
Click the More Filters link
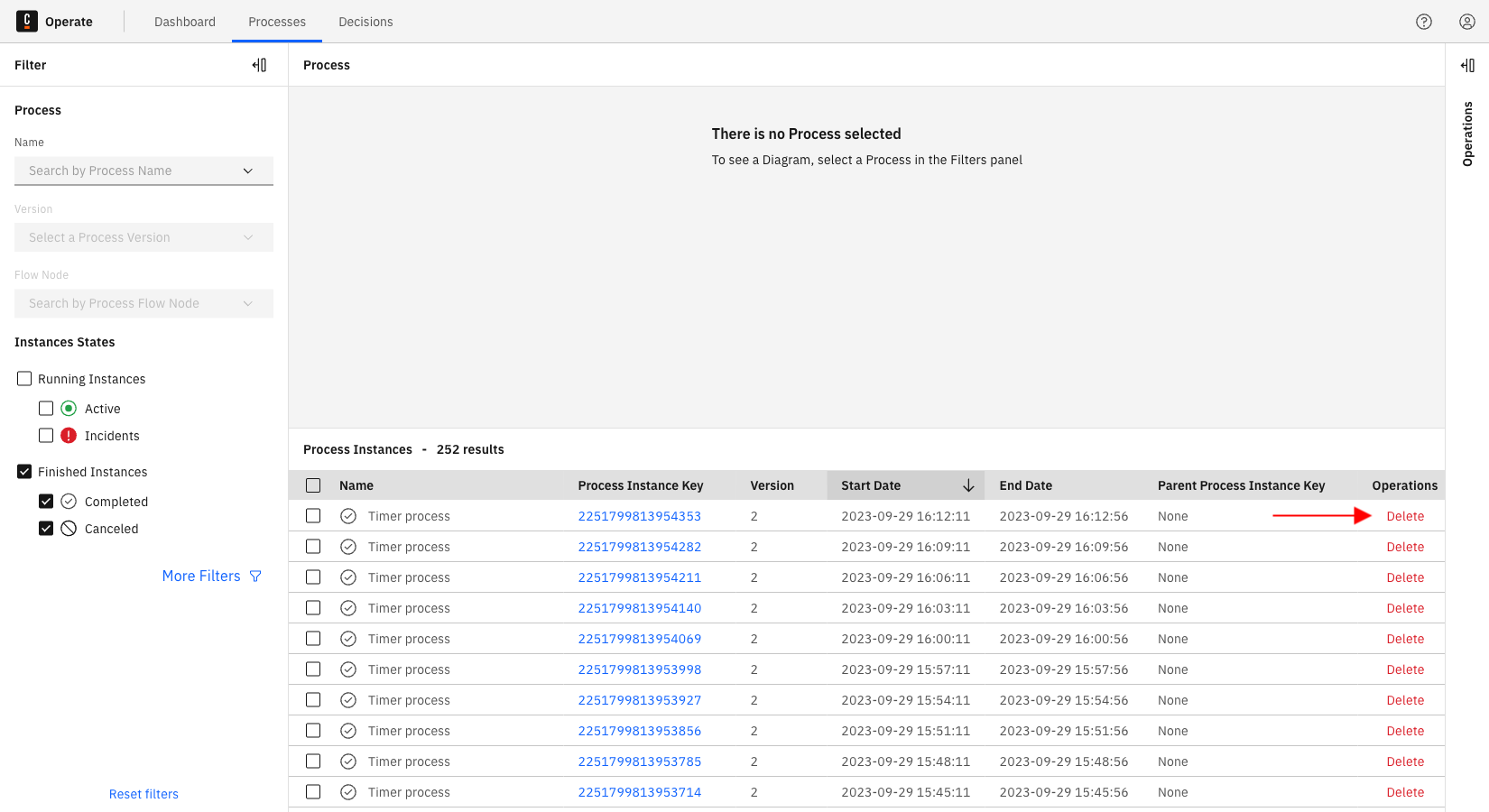coord(211,576)
